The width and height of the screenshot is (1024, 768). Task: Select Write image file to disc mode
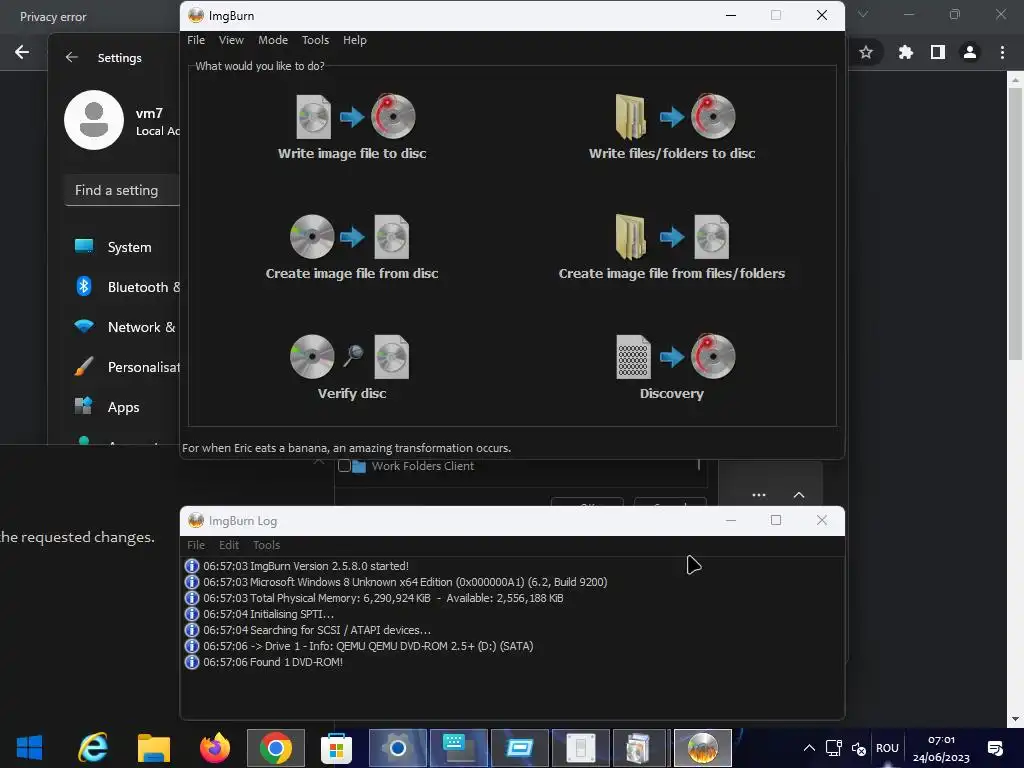(353, 127)
